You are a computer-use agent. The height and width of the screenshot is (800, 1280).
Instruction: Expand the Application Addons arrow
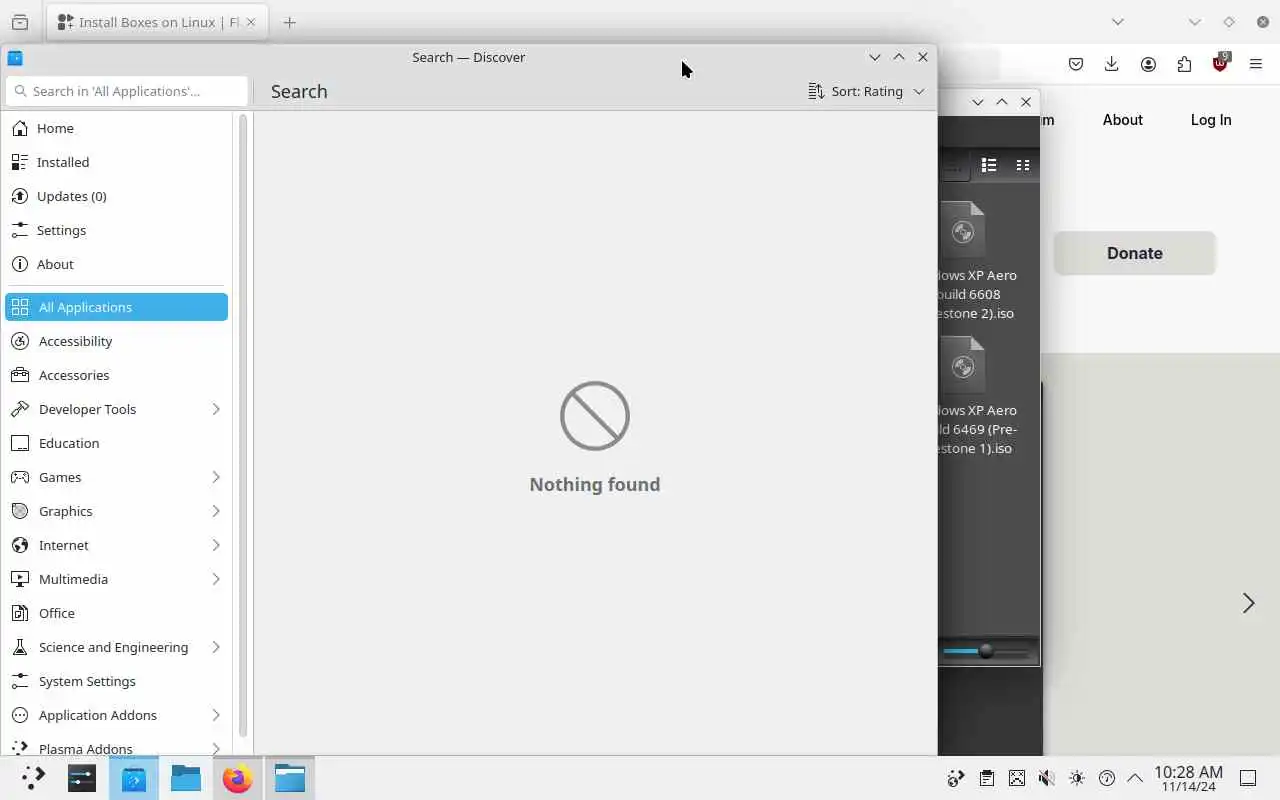[216, 715]
